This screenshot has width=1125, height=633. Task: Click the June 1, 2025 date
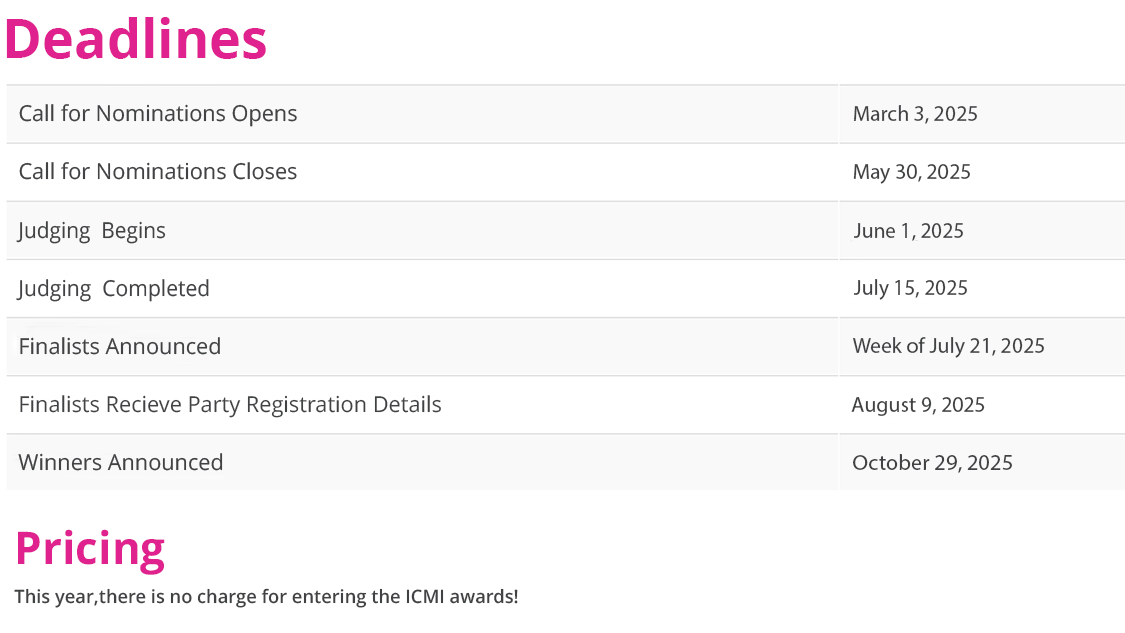(908, 231)
